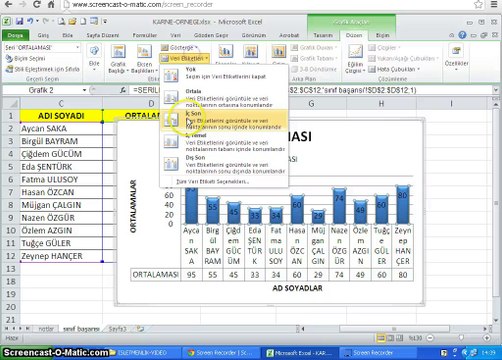Select column H header

381,104
